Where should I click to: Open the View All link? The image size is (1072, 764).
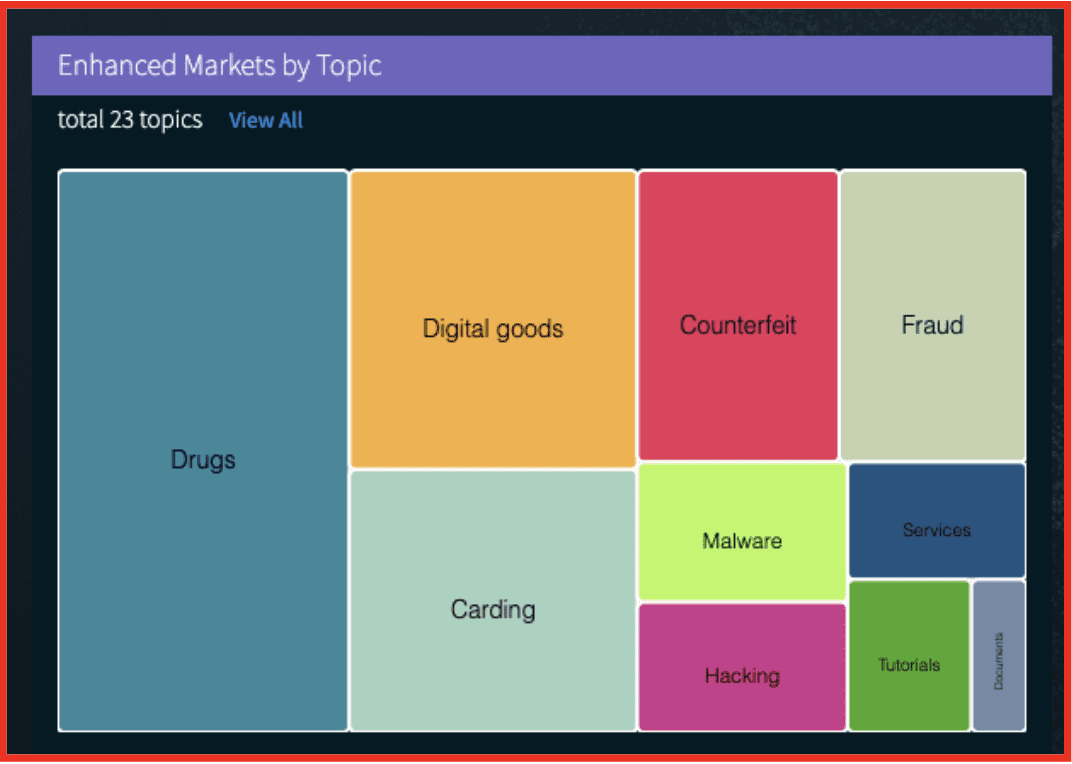tap(265, 121)
